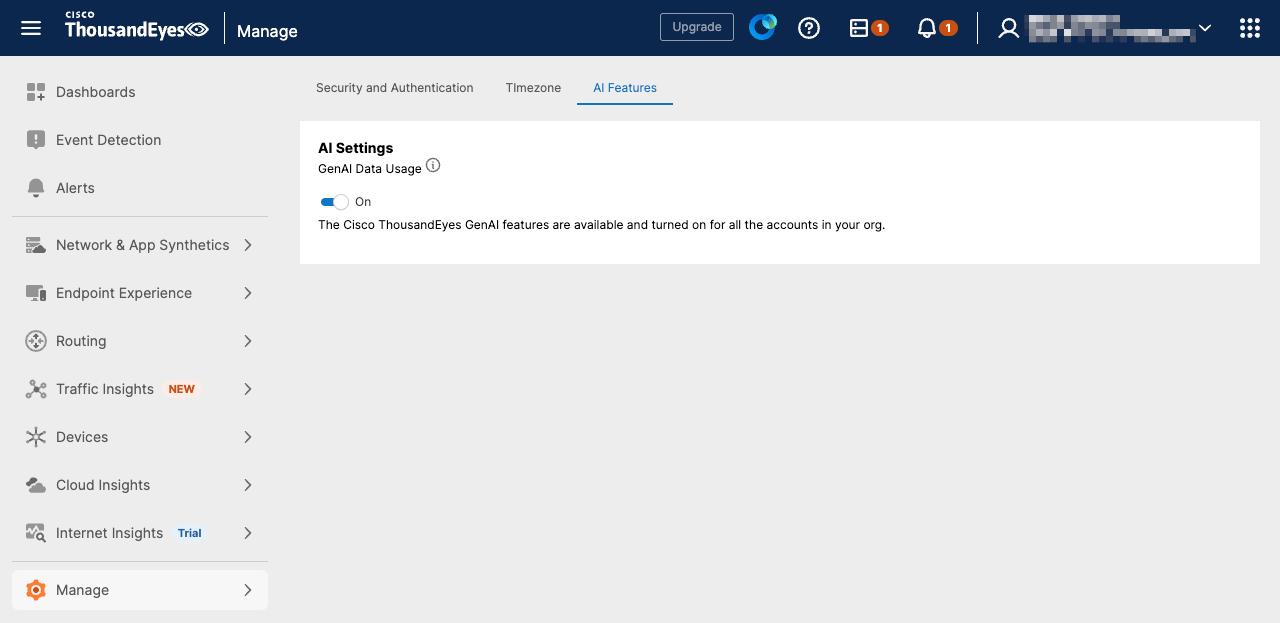Open the notifications bell icon
The height and width of the screenshot is (623, 1280).
point(927,28)
